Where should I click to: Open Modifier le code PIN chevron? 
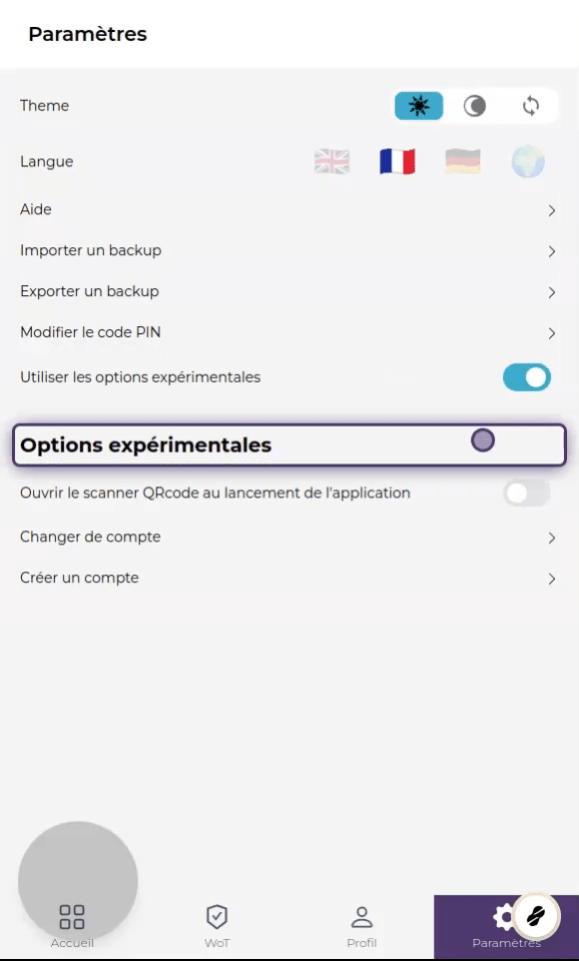[x=552, y=333]
